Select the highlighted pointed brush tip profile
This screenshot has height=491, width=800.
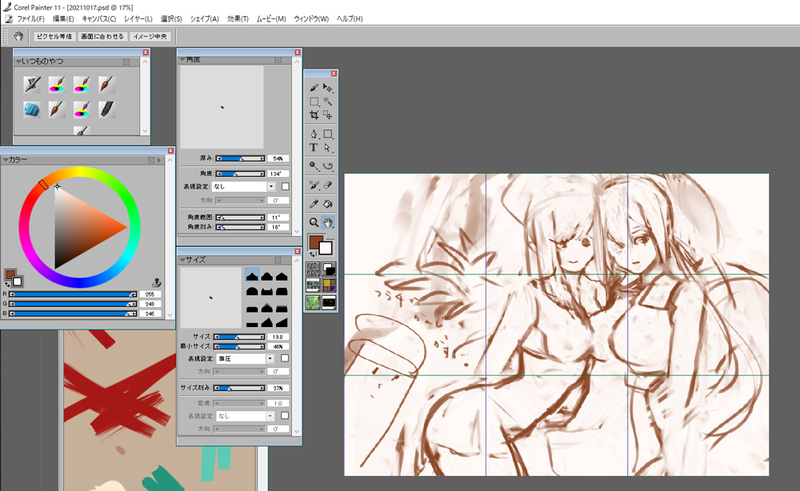[252, 276]
